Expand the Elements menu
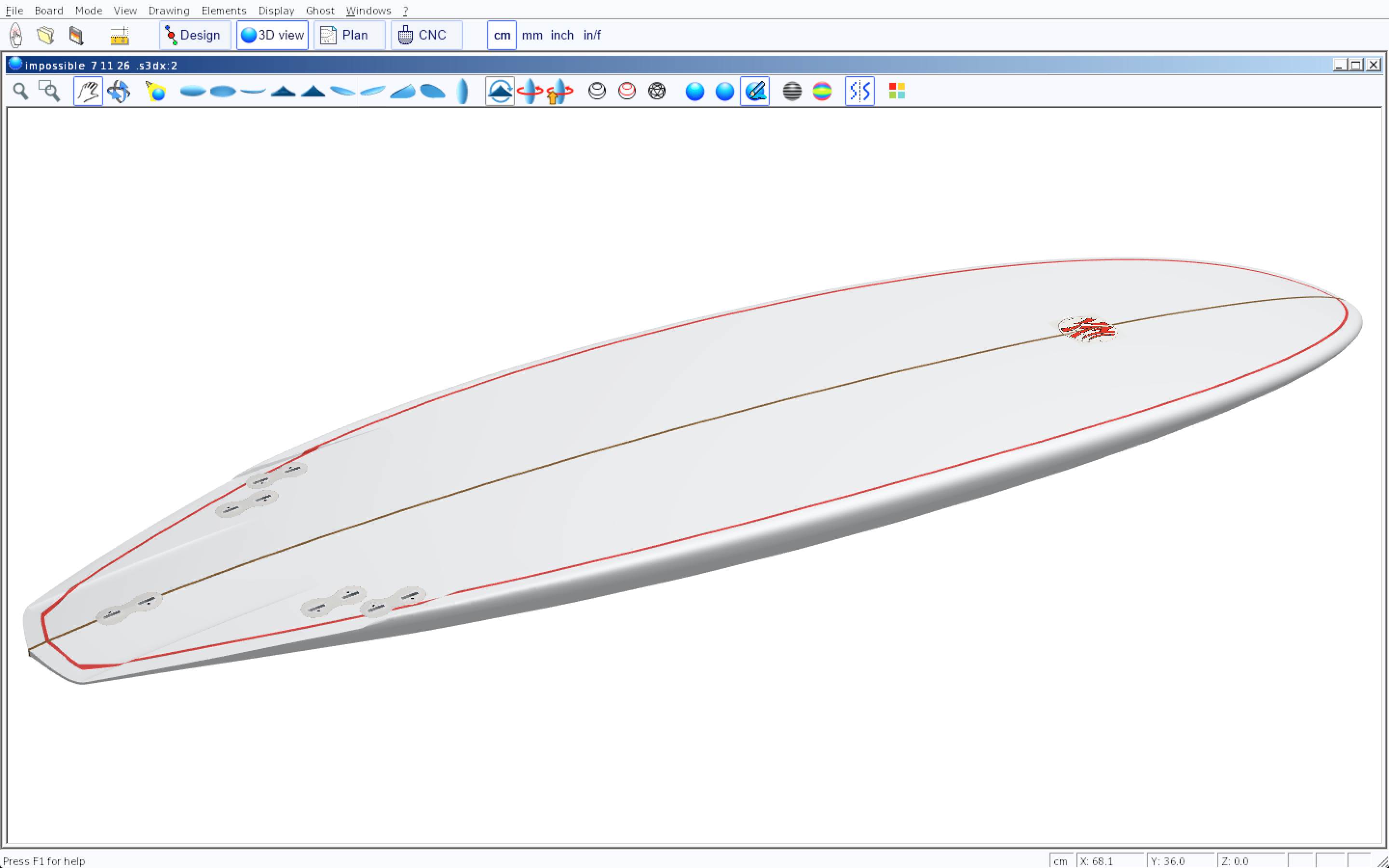Screen dimensions: 1389x868 coord(223,10)
